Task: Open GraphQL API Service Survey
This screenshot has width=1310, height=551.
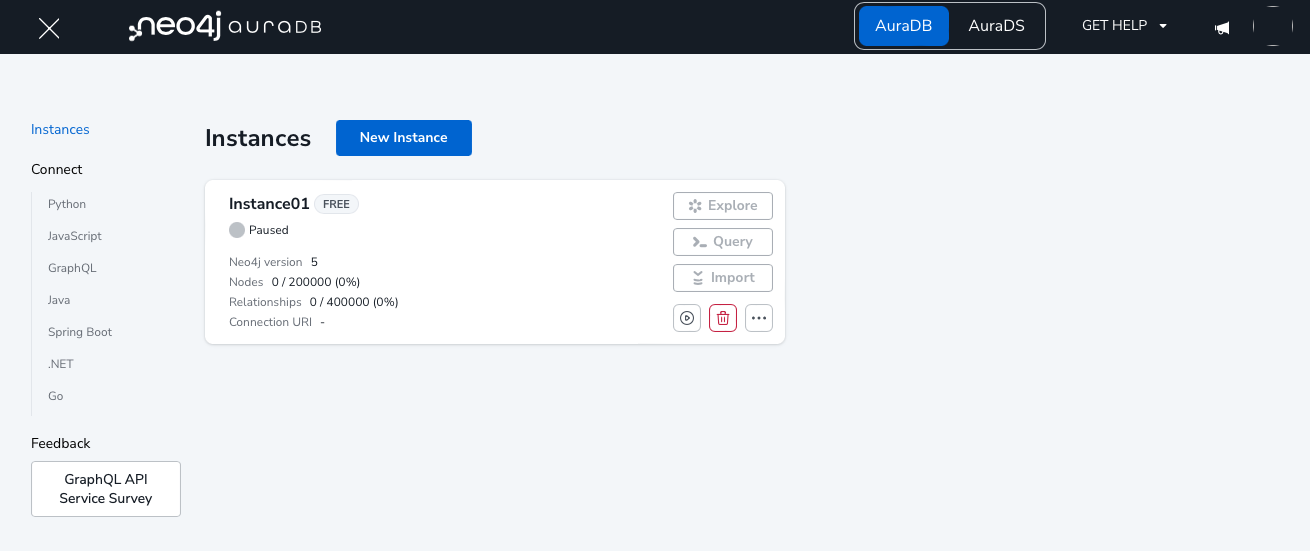Action: coord(106,489)
